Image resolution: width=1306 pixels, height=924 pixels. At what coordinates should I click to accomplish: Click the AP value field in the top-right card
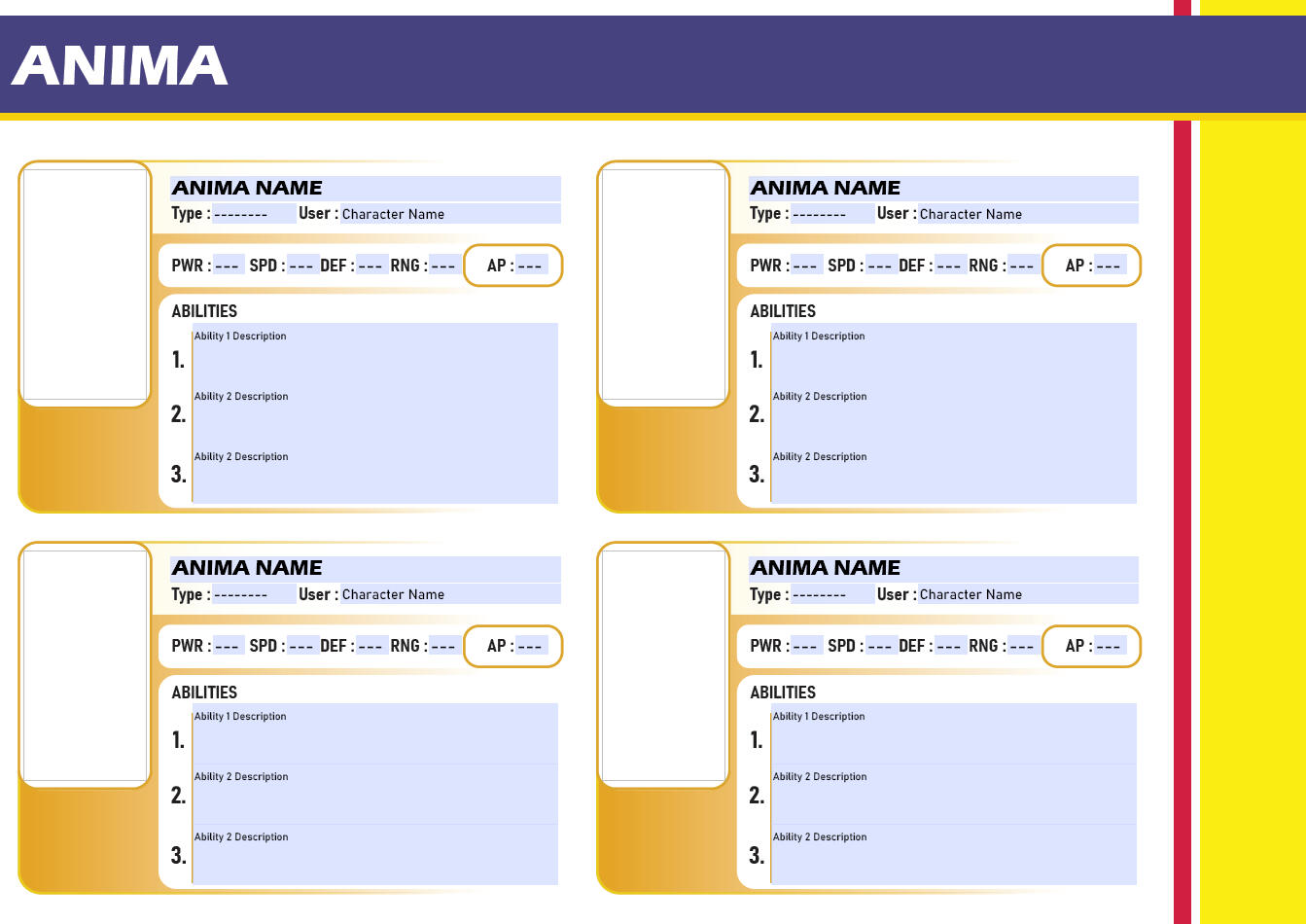coord(1110,266)
